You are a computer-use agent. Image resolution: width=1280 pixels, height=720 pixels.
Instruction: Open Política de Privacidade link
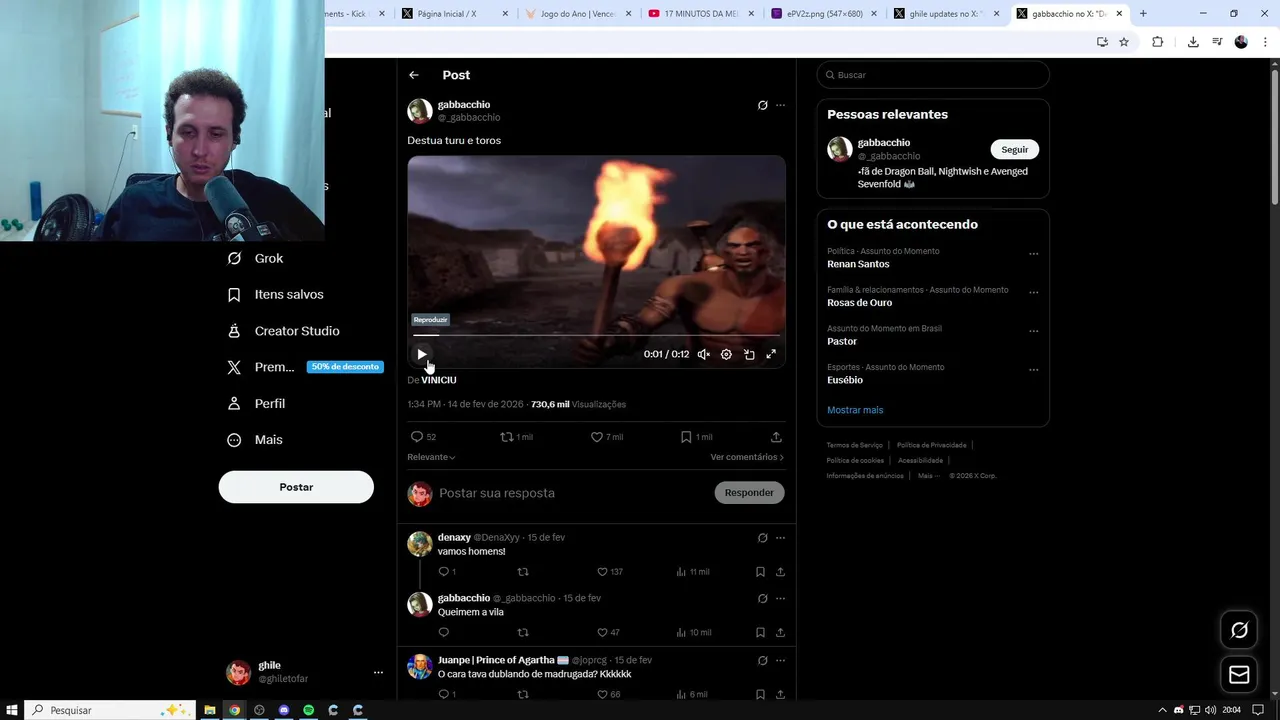tap(932, 445)
